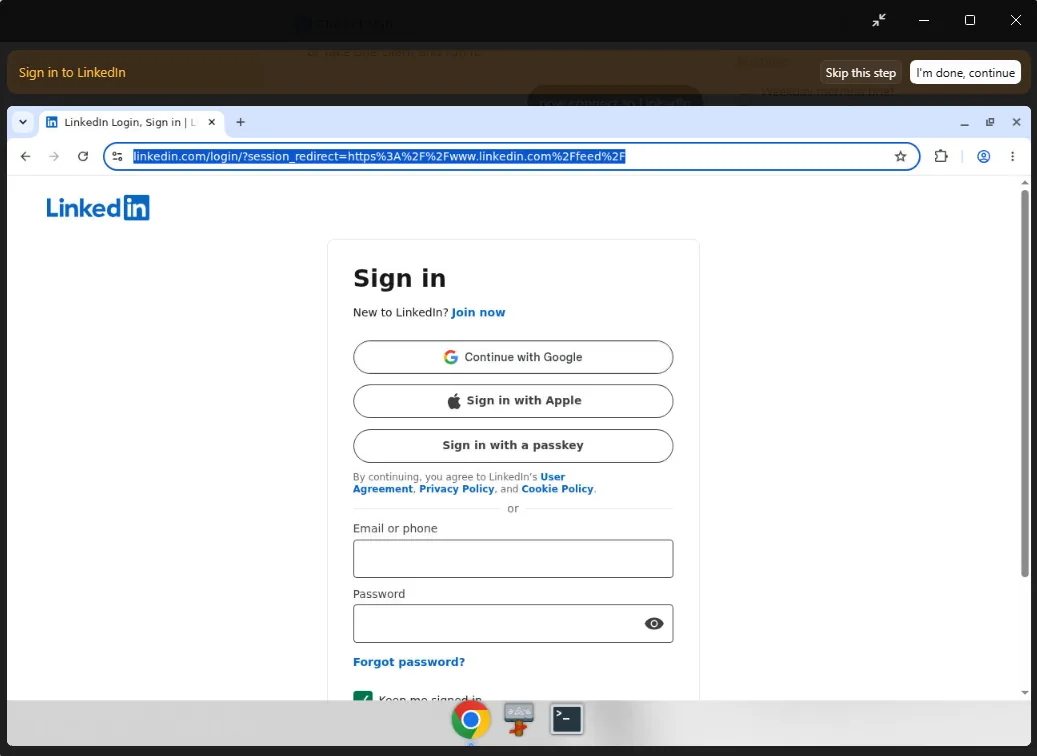
Task: Toggle the Keep me signed in checkbox
Action: 362,696
